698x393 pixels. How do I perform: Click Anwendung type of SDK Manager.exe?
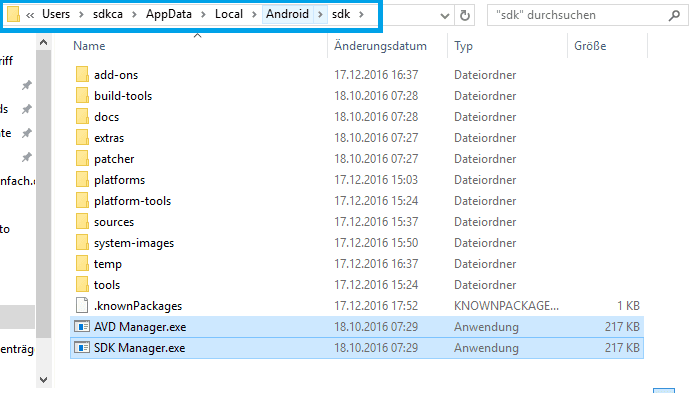point(486,348)
